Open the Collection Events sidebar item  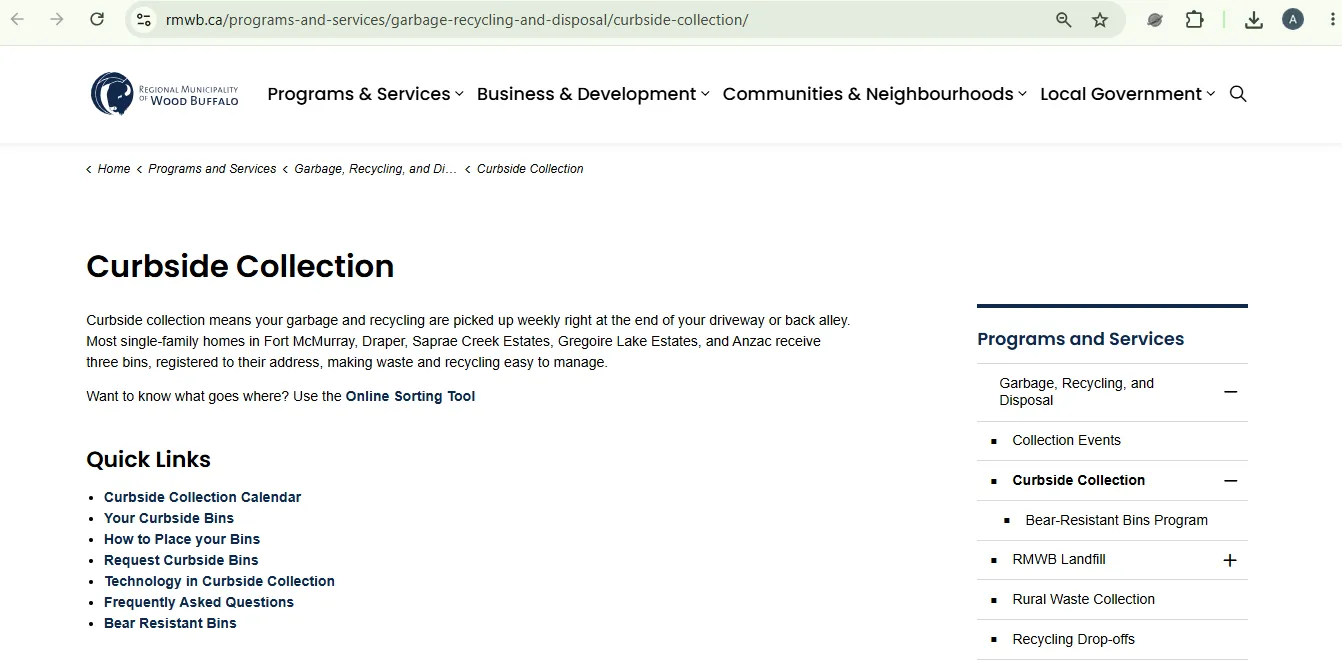[x=1066, y=440]
